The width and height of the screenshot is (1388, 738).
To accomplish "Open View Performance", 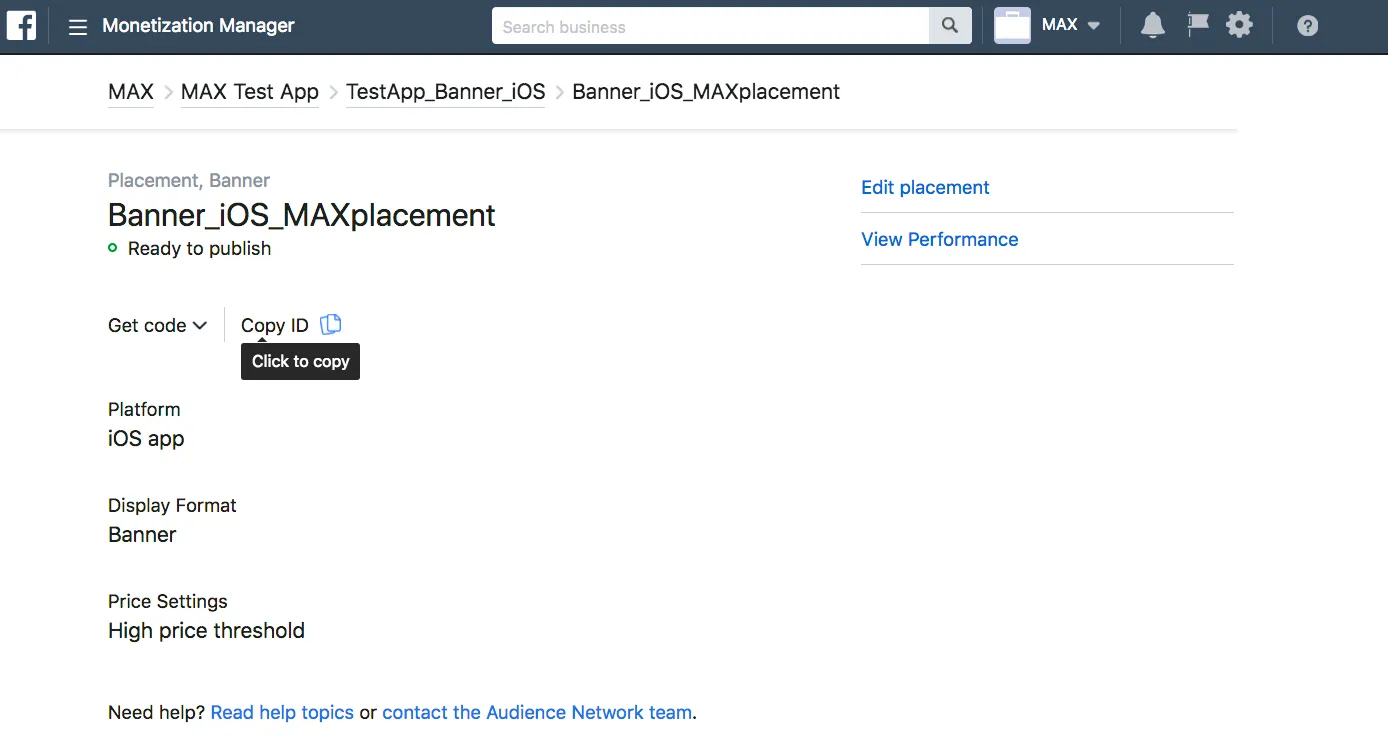I will tap(939, 239).
